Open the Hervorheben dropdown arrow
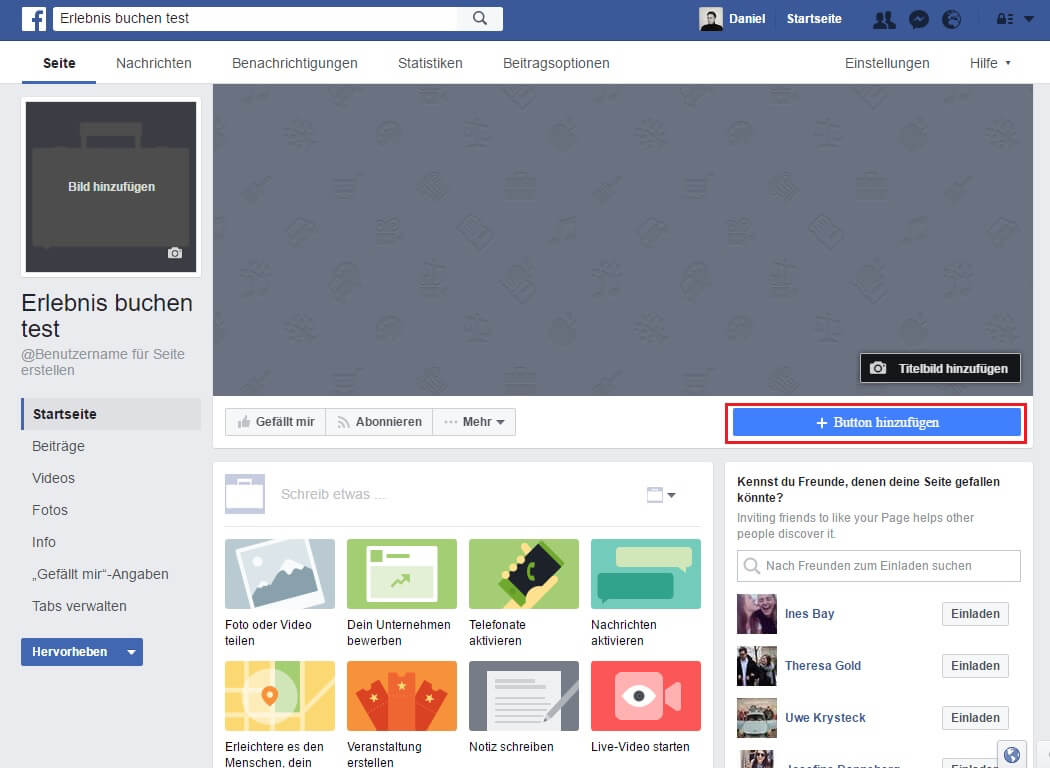 pyautogui.click(x=131, y=651)
